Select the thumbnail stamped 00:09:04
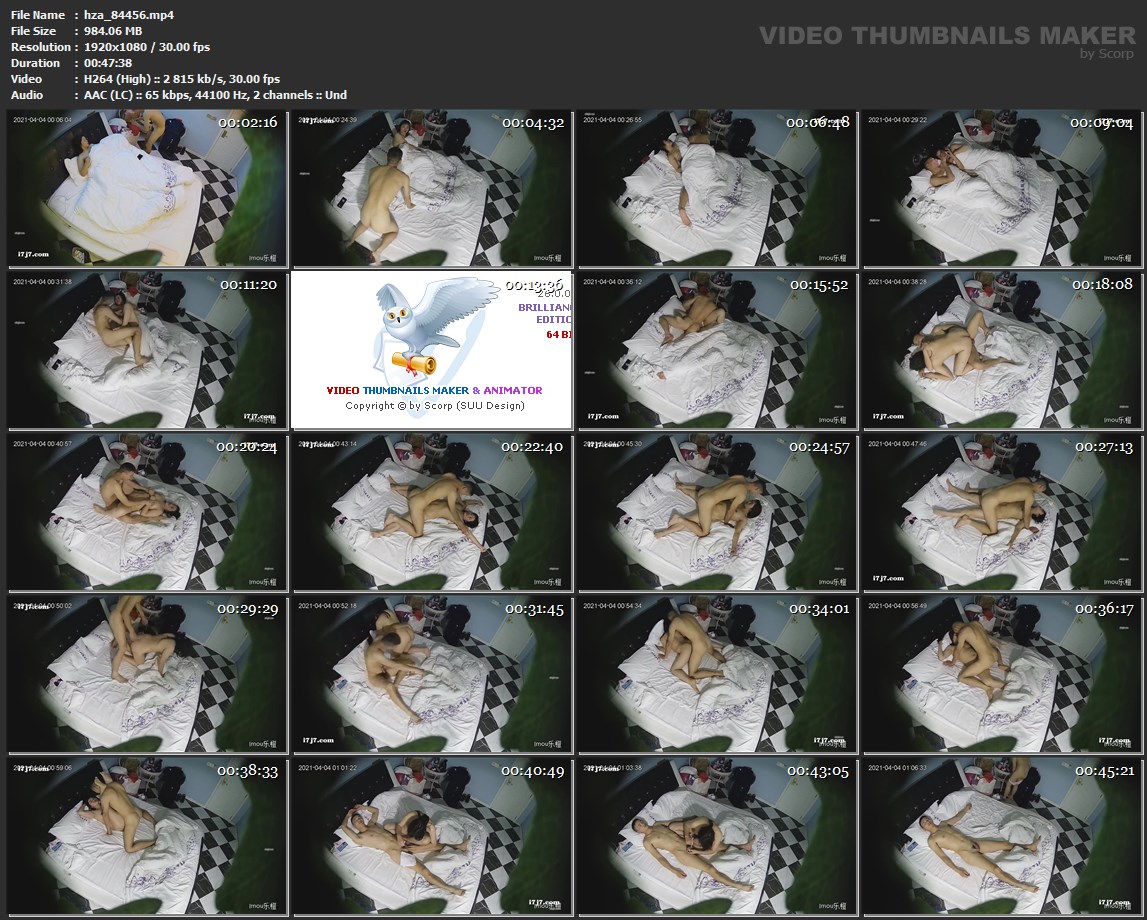 (1002, 188)
